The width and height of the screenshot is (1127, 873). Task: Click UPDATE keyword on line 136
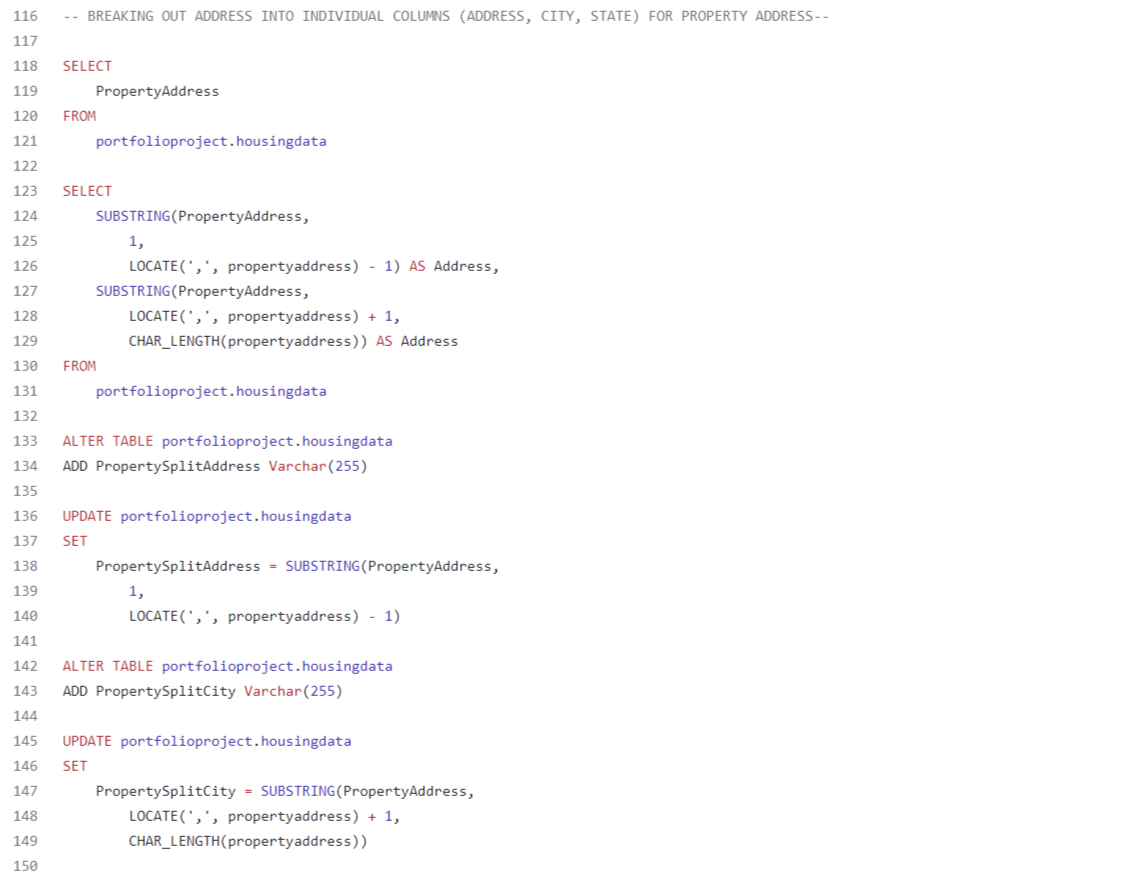coord(87,516)
